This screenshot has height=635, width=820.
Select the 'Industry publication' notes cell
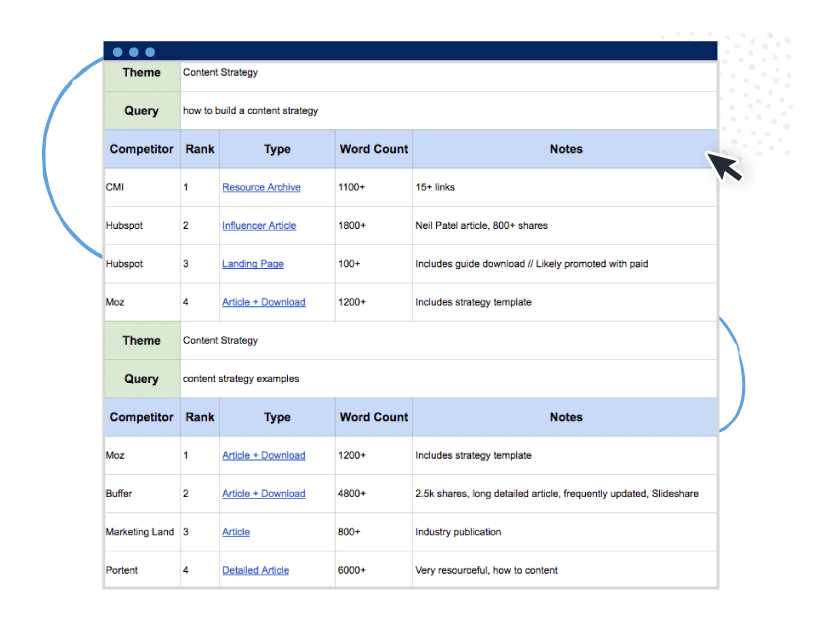(x=565, y=532)
